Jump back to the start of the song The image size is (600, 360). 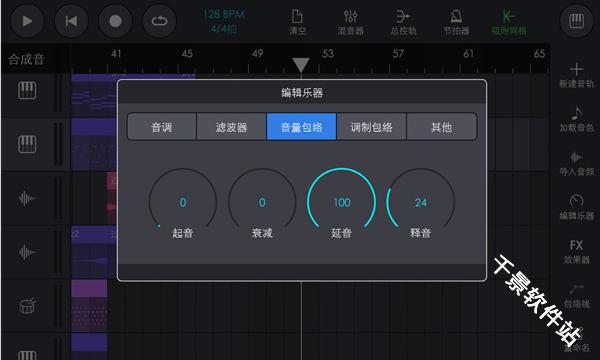(x=72, y=21)
